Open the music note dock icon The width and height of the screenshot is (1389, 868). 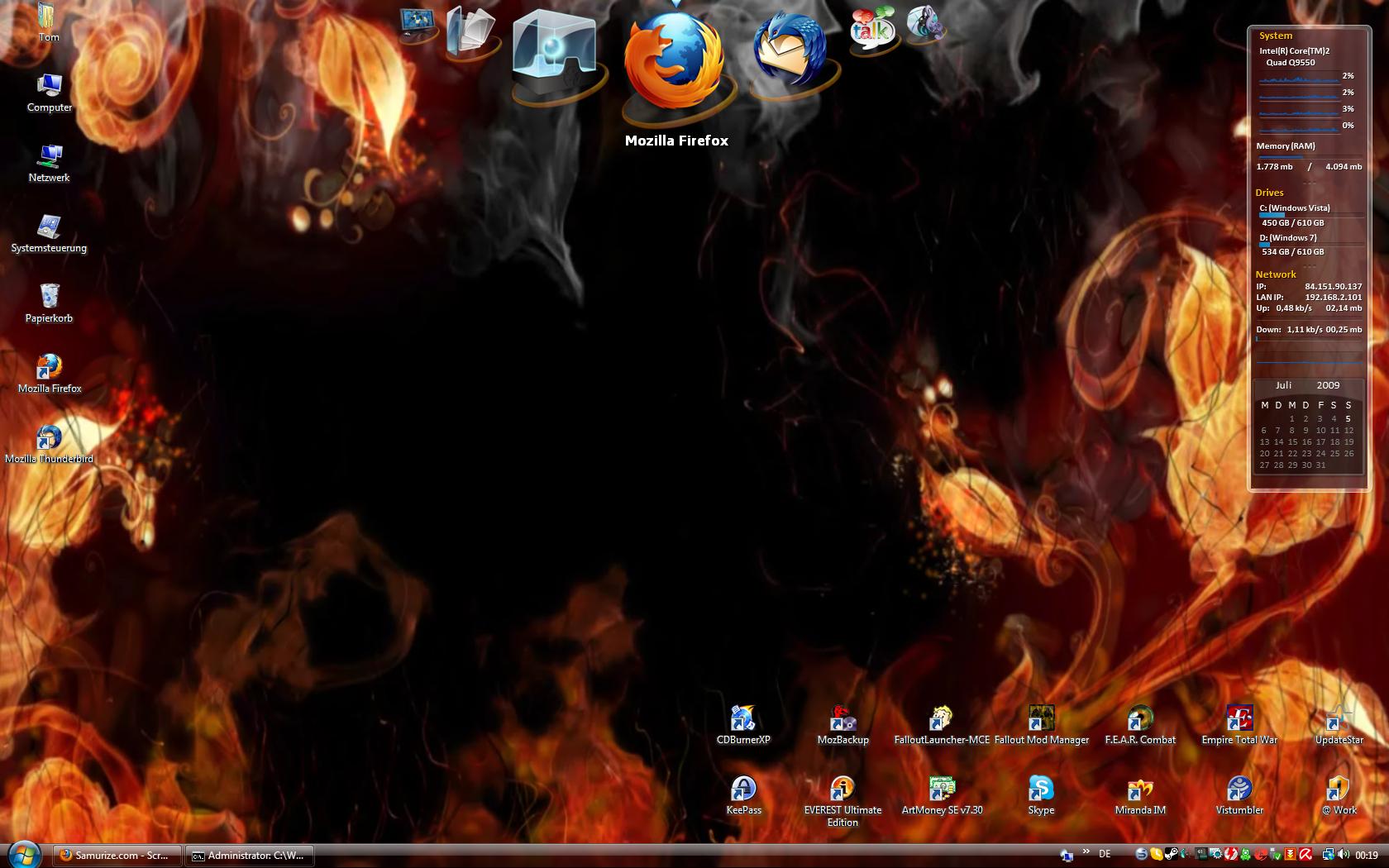(925, 23)
